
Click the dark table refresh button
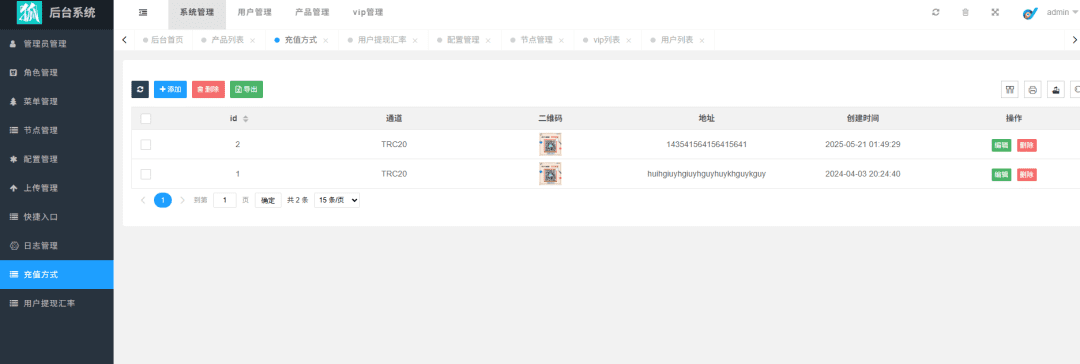[140, 90]
